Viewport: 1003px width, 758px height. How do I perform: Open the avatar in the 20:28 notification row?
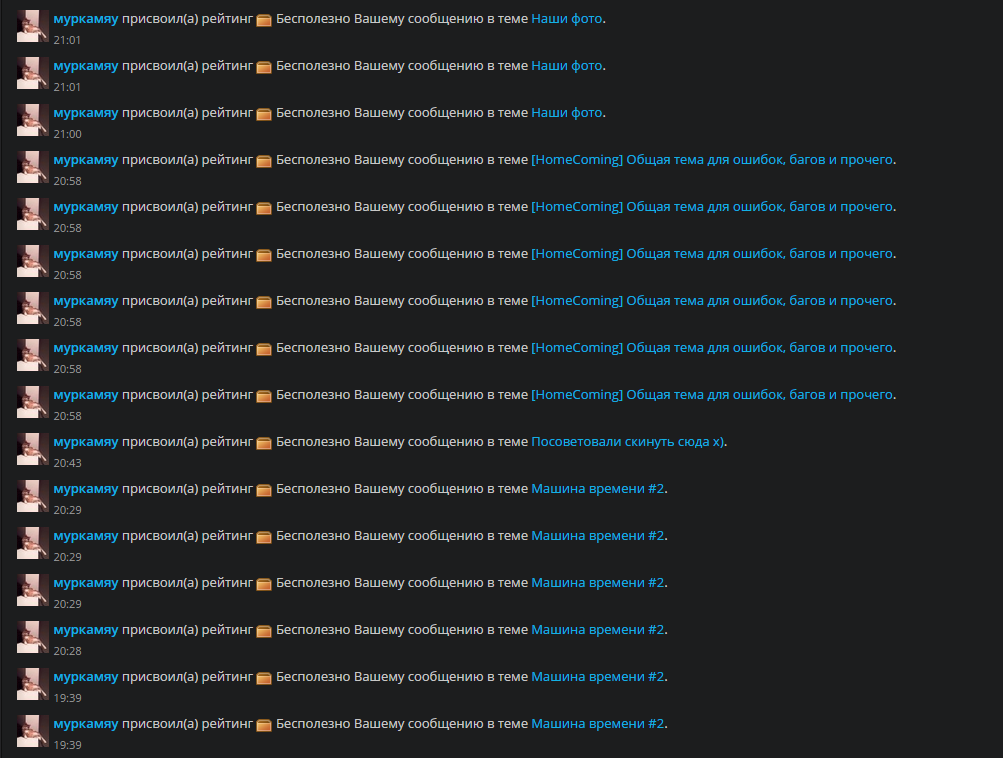[33, 636]
